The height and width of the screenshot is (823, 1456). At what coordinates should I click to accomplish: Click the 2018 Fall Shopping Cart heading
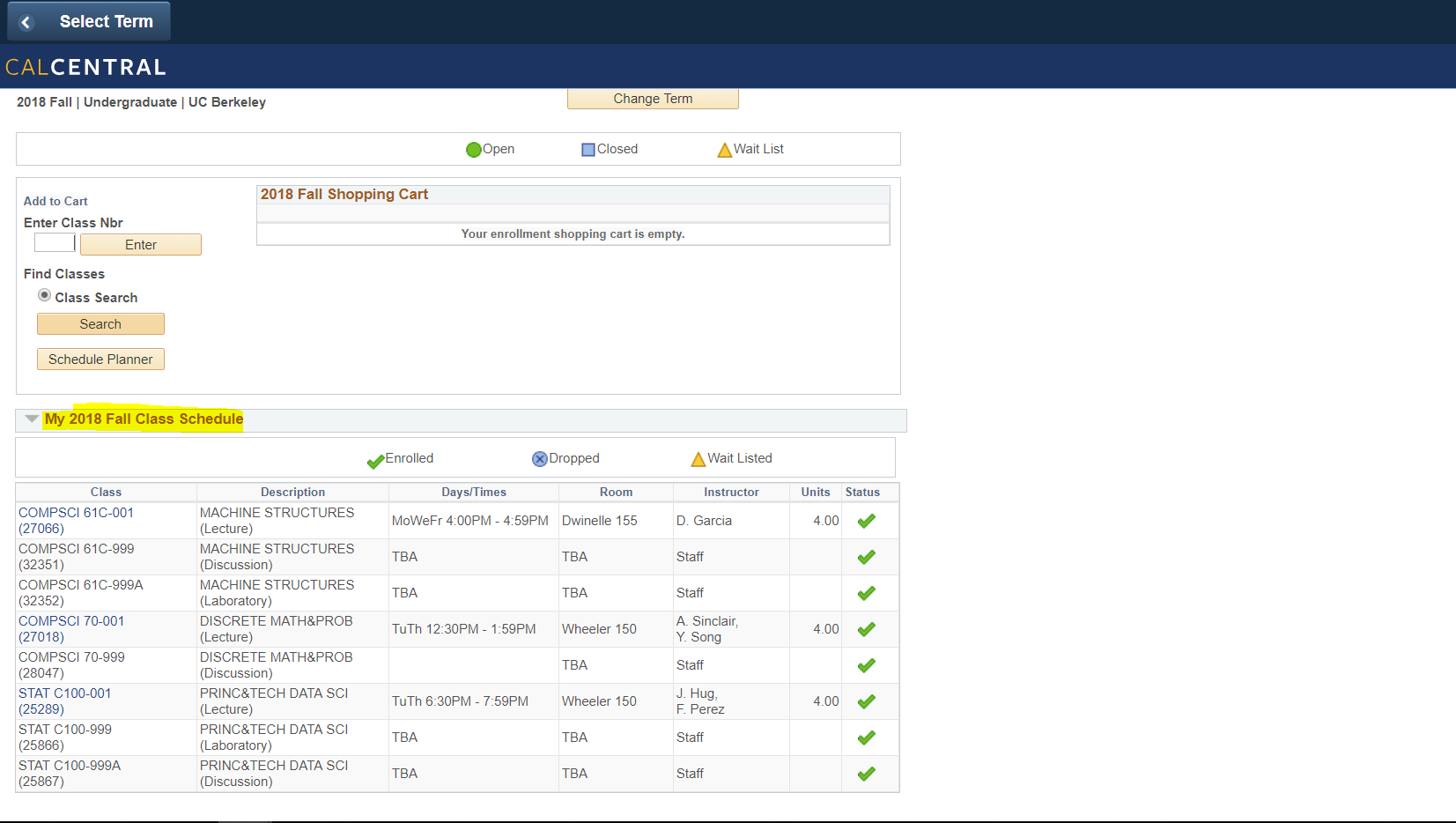[344, 195]
